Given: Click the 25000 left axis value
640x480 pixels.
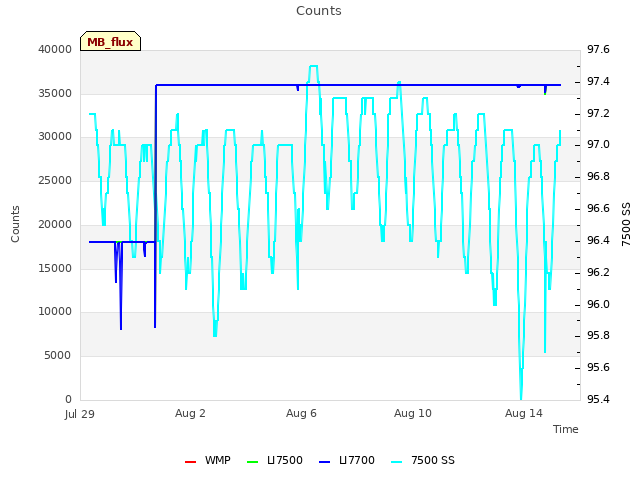Looking at the screenshot, I should (55, 180).
